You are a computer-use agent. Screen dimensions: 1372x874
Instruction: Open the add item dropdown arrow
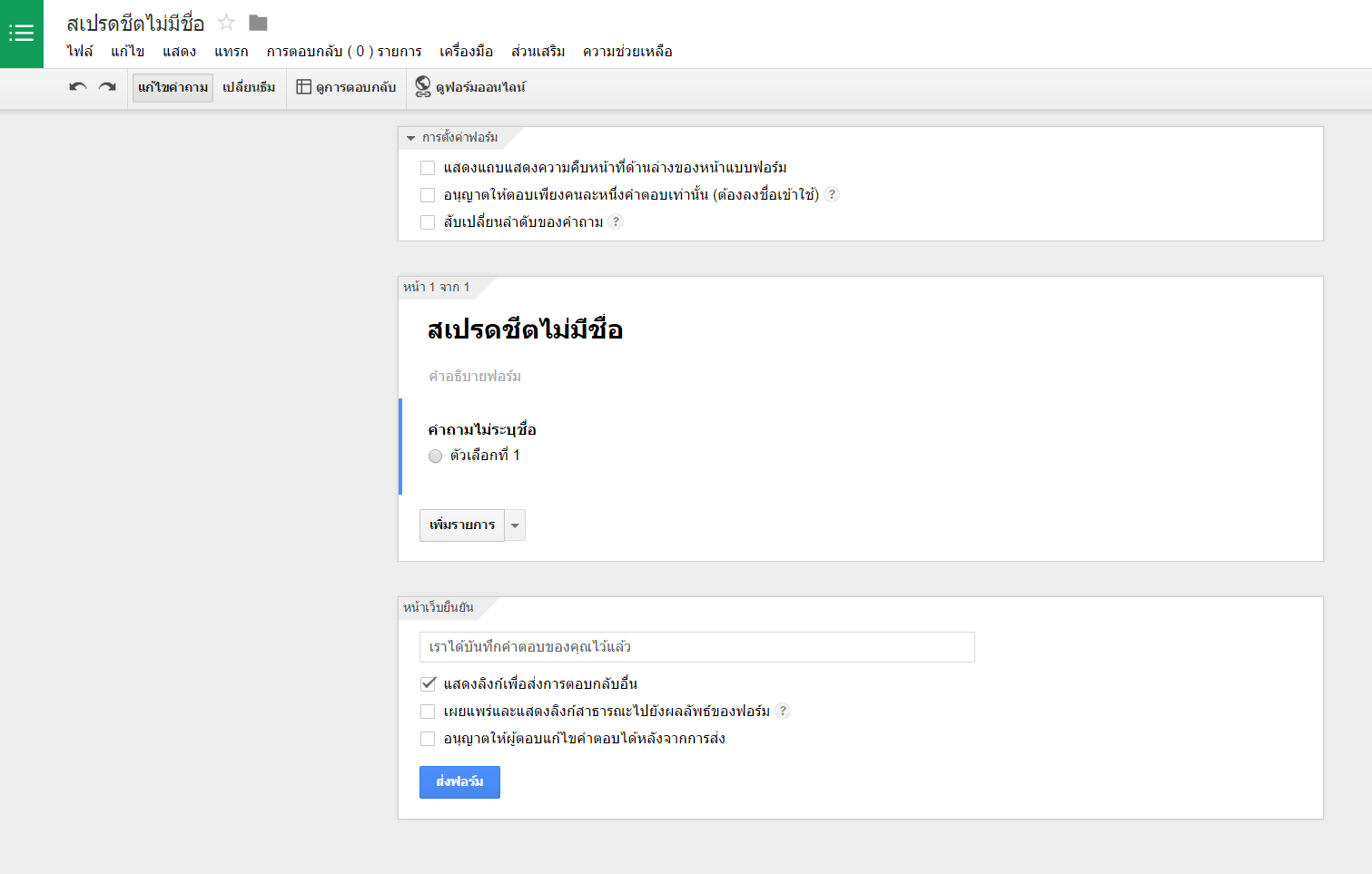[515, 525]
